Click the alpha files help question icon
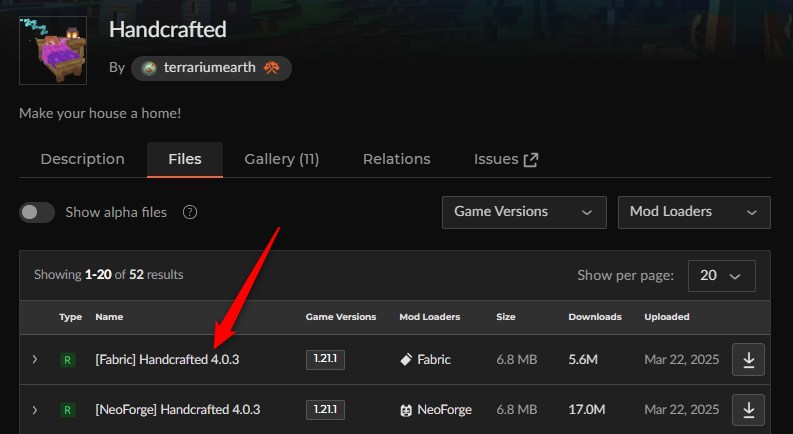This screenshot has height=434, width=793. tap(190, 212)
